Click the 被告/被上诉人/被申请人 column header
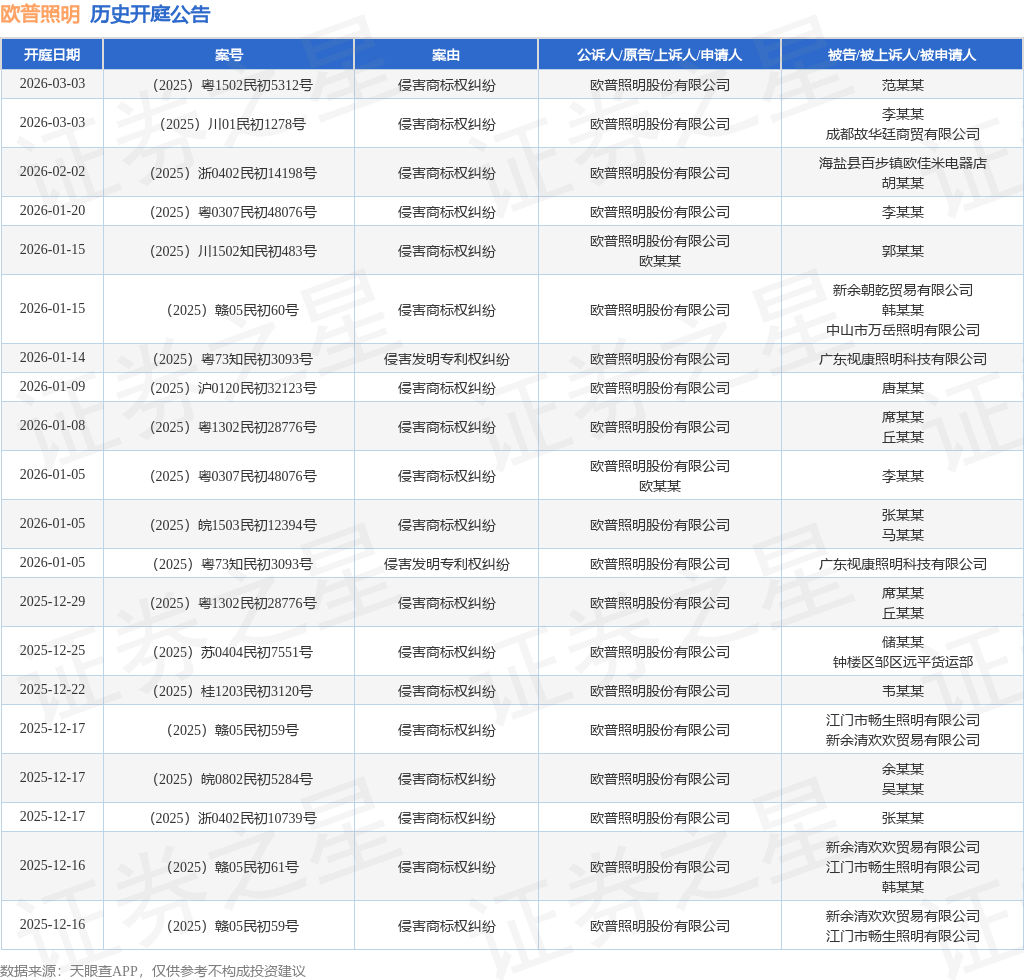The width and height of the screenshot is (1024, 980). click(902, 55)
